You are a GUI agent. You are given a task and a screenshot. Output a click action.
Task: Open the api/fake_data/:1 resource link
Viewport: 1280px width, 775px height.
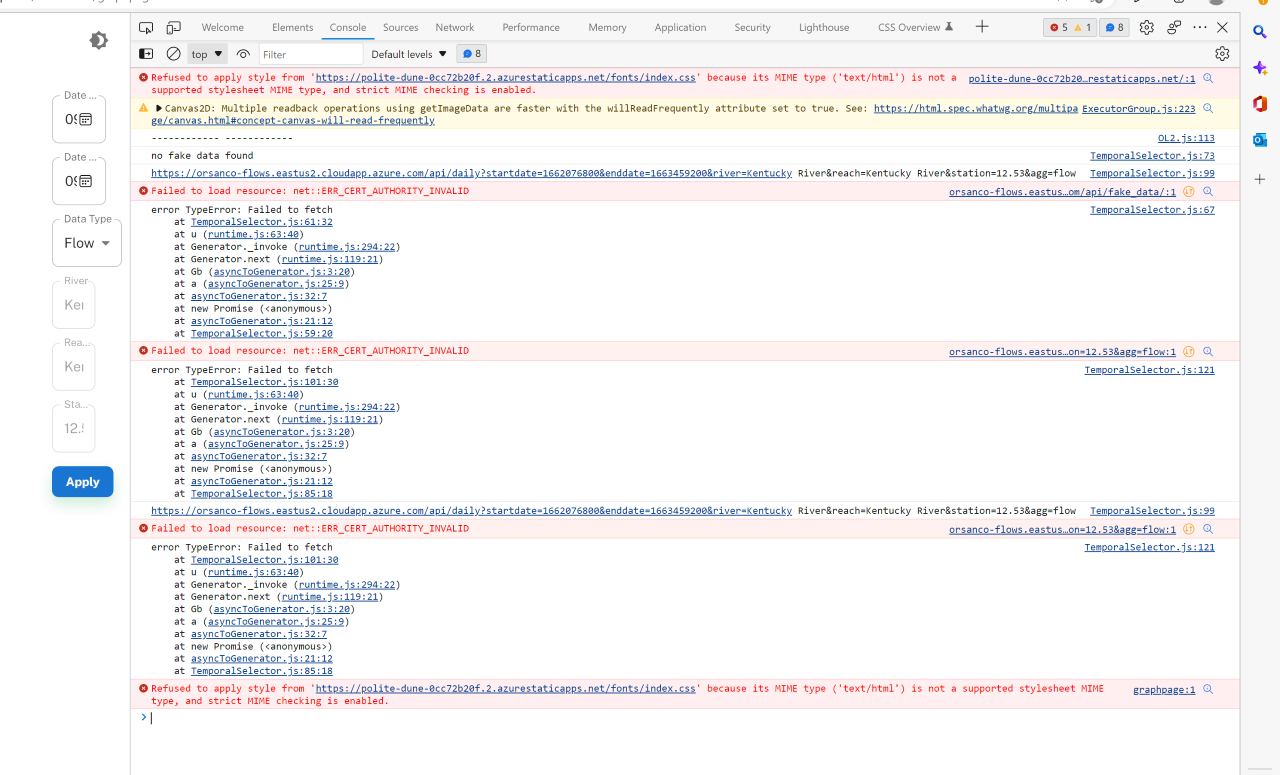[x=1063, y=191]
